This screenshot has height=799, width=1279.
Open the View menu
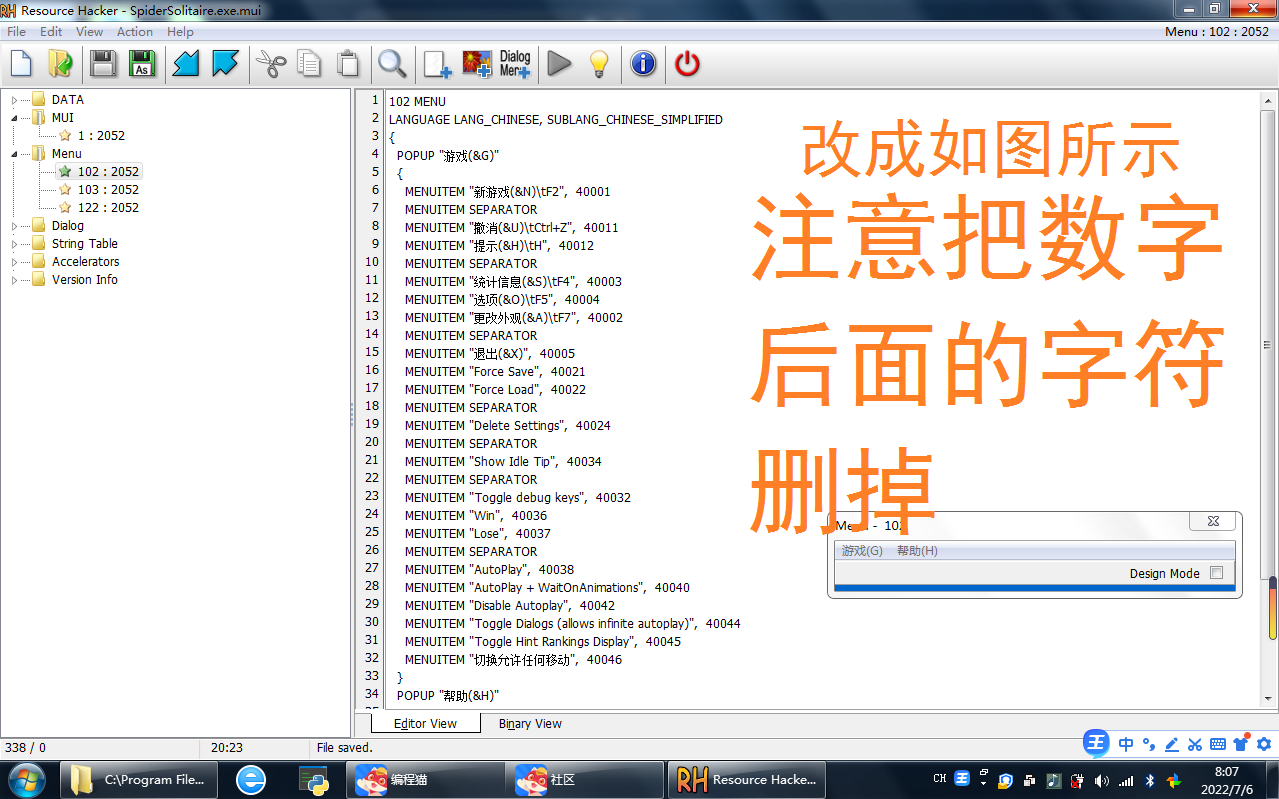tap(89, 32)
